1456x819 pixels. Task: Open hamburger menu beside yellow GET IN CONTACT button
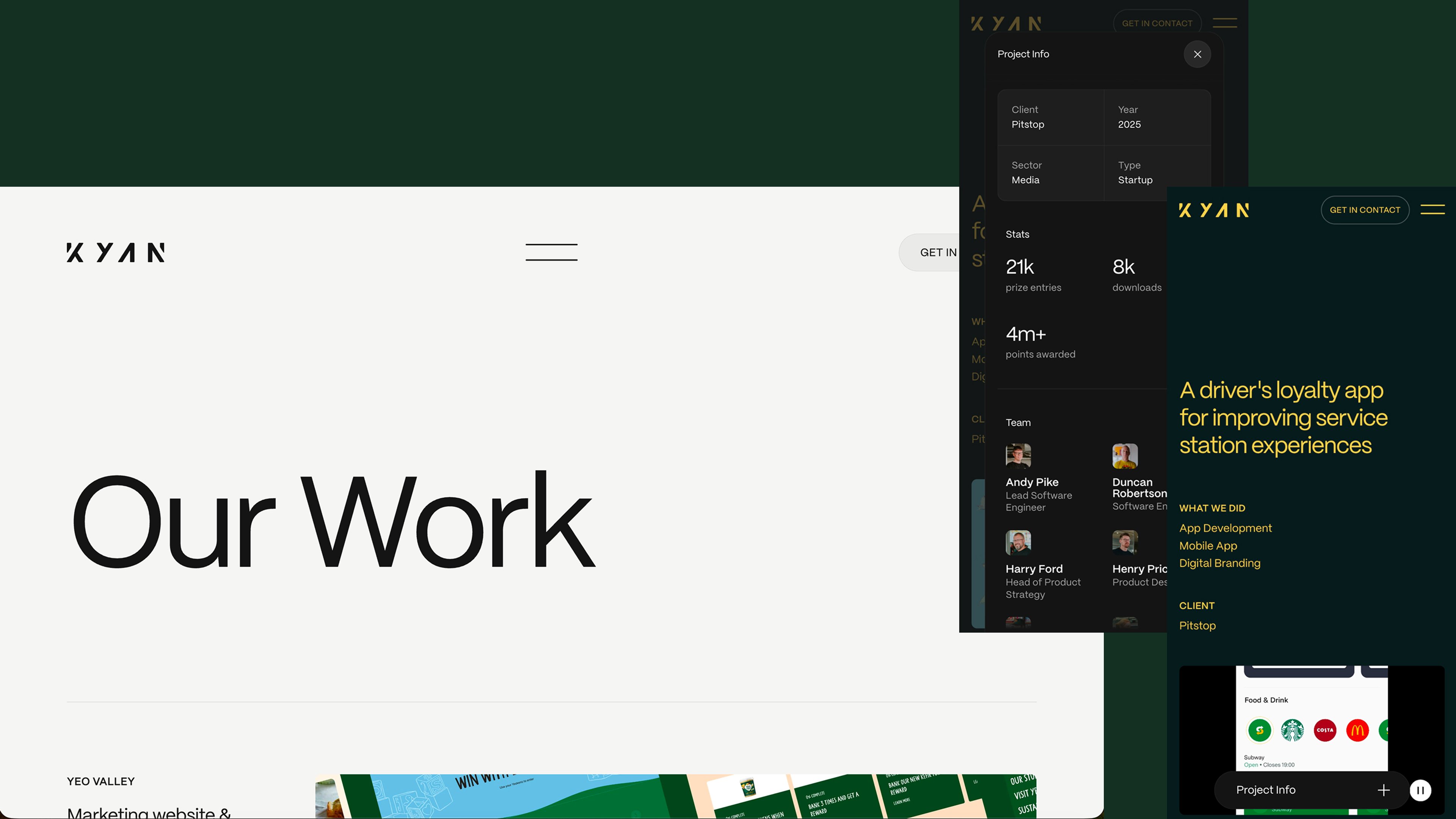click(1432, 210)
